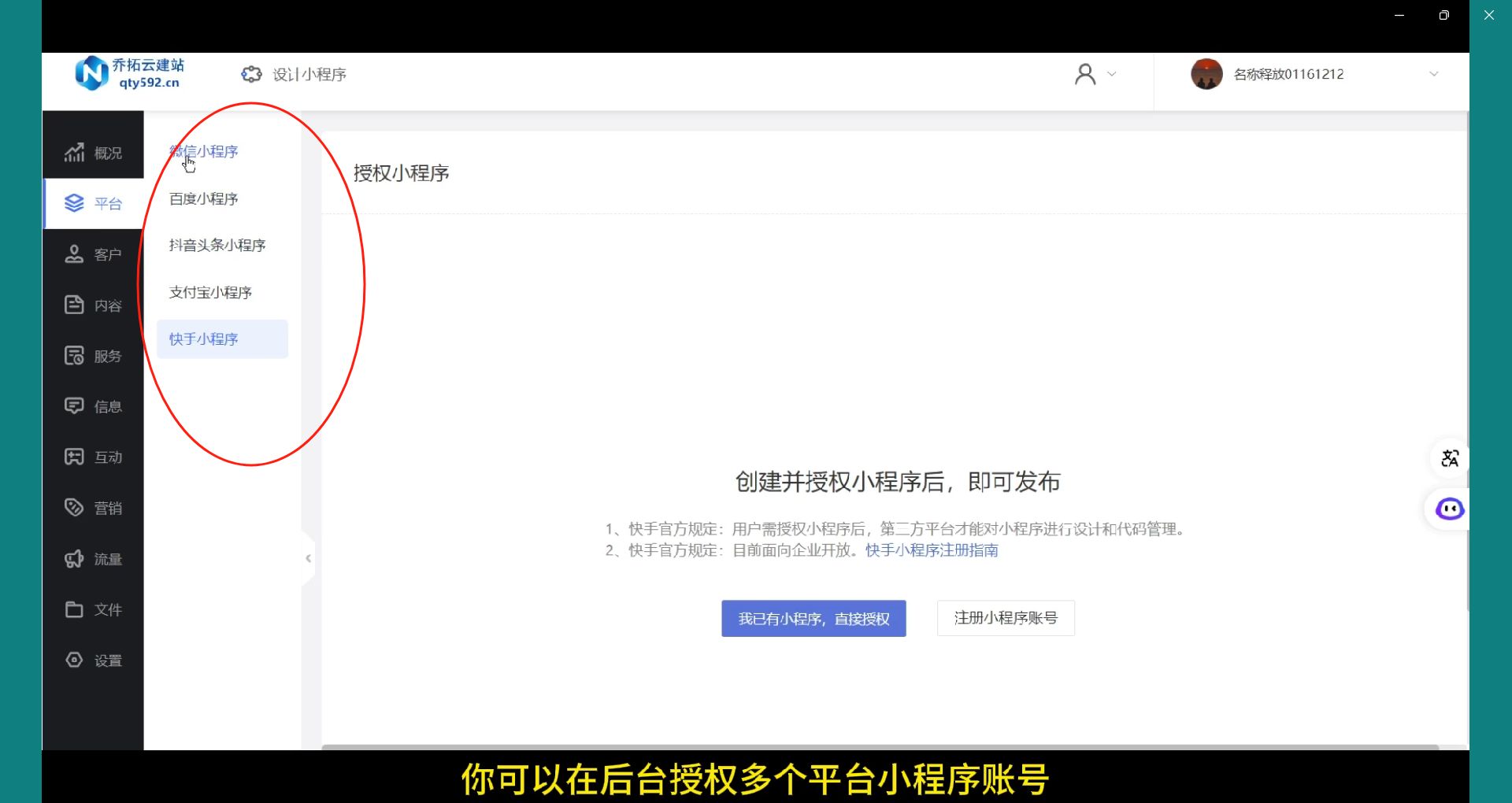Open the 服务 service icon in sidebar
The height and width of the screenshot is (803, 1512).
pos(74,356)
